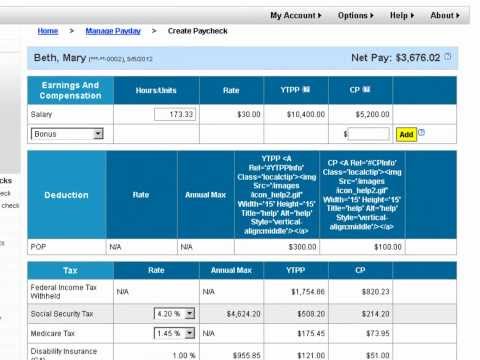Screen dimensions: 480x360
Task: Open the Social Security Tax rate dropdown
Action: [174, 314]
